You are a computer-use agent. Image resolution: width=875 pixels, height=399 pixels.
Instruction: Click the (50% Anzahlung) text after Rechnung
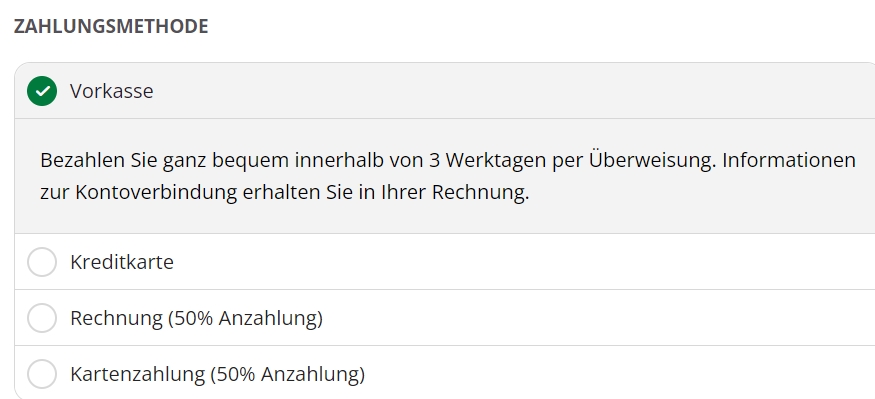pyautogui.click(x=245, y=318)
